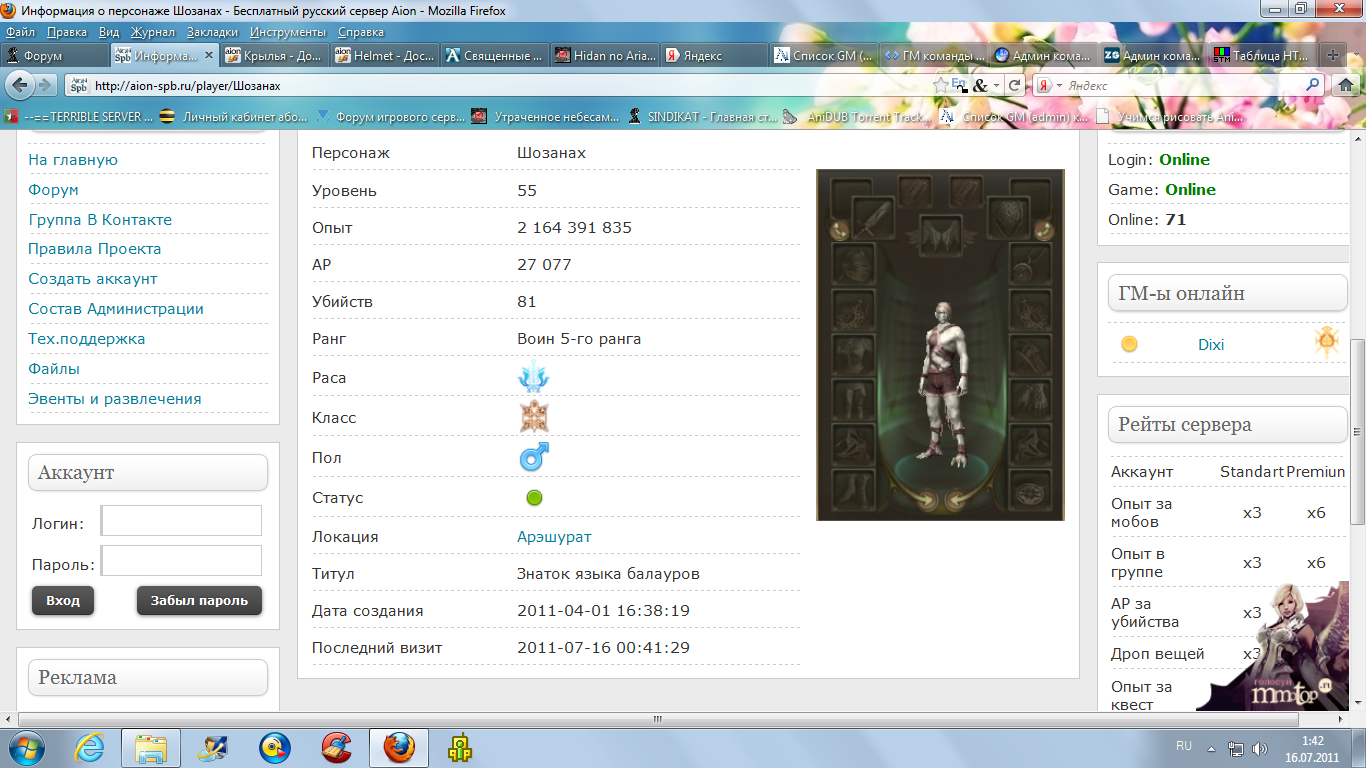Click the search magnifier in Yandex box
Screen dimensions: 1366x768
pyautogui.click(x=1313, y=85)
